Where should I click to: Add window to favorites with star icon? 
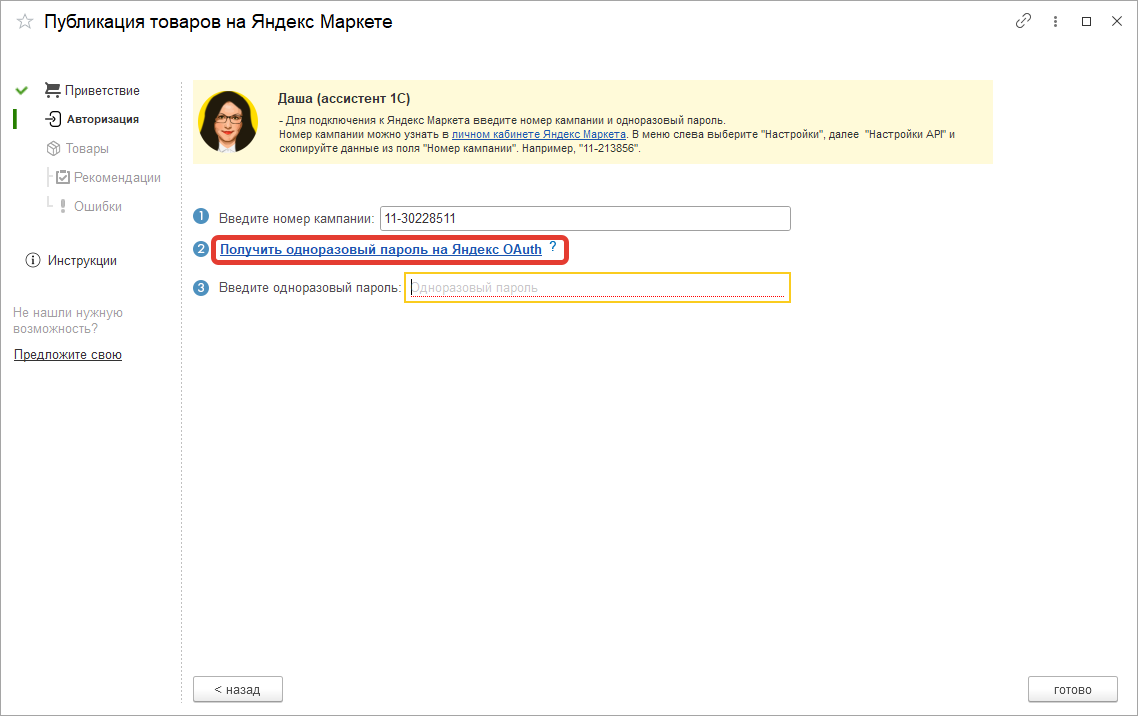click(x=25, y=22)
